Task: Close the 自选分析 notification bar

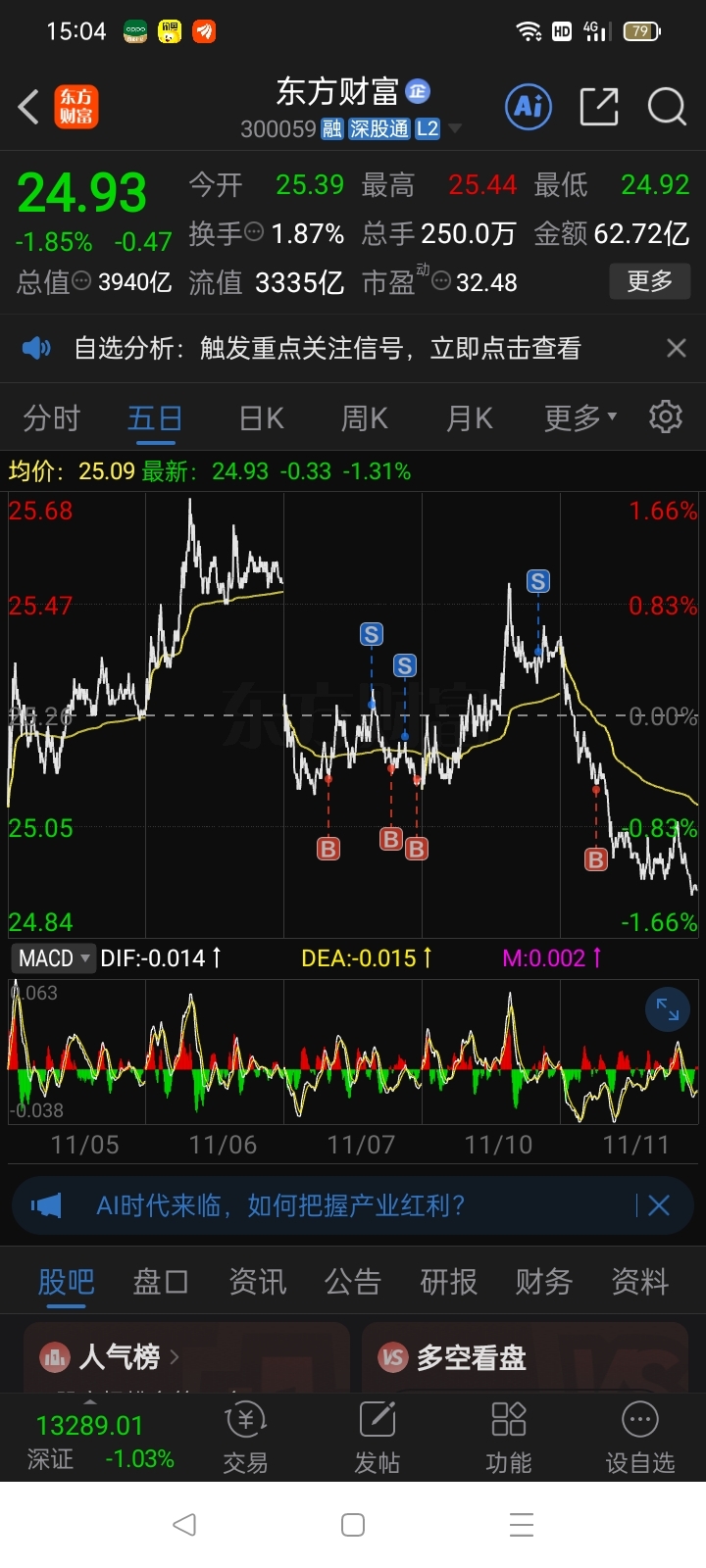Action: coord(677,348)
